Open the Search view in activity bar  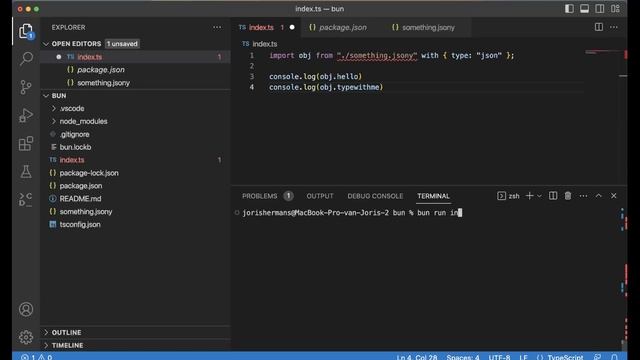26,58
